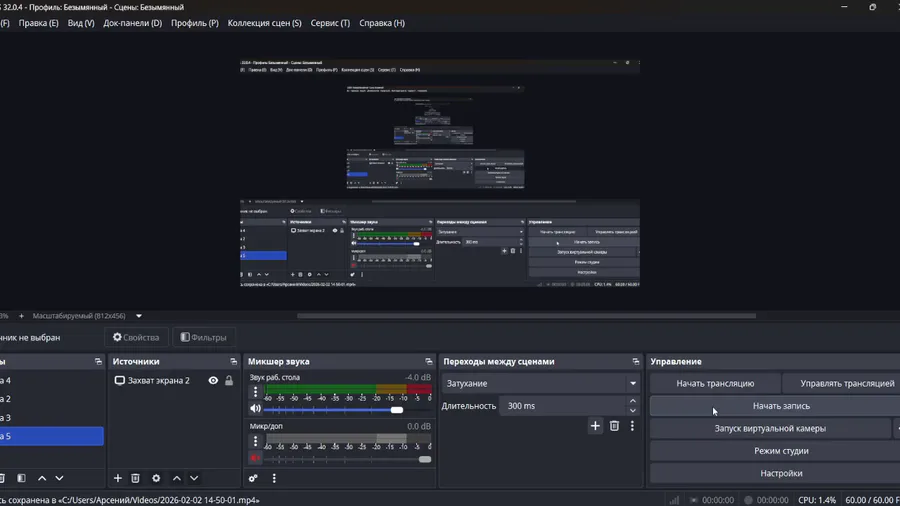Image resolution: width=900 pixels, height=506 pixels.
Task: Select the Захват экрана 2 source row
Action: 174,380
